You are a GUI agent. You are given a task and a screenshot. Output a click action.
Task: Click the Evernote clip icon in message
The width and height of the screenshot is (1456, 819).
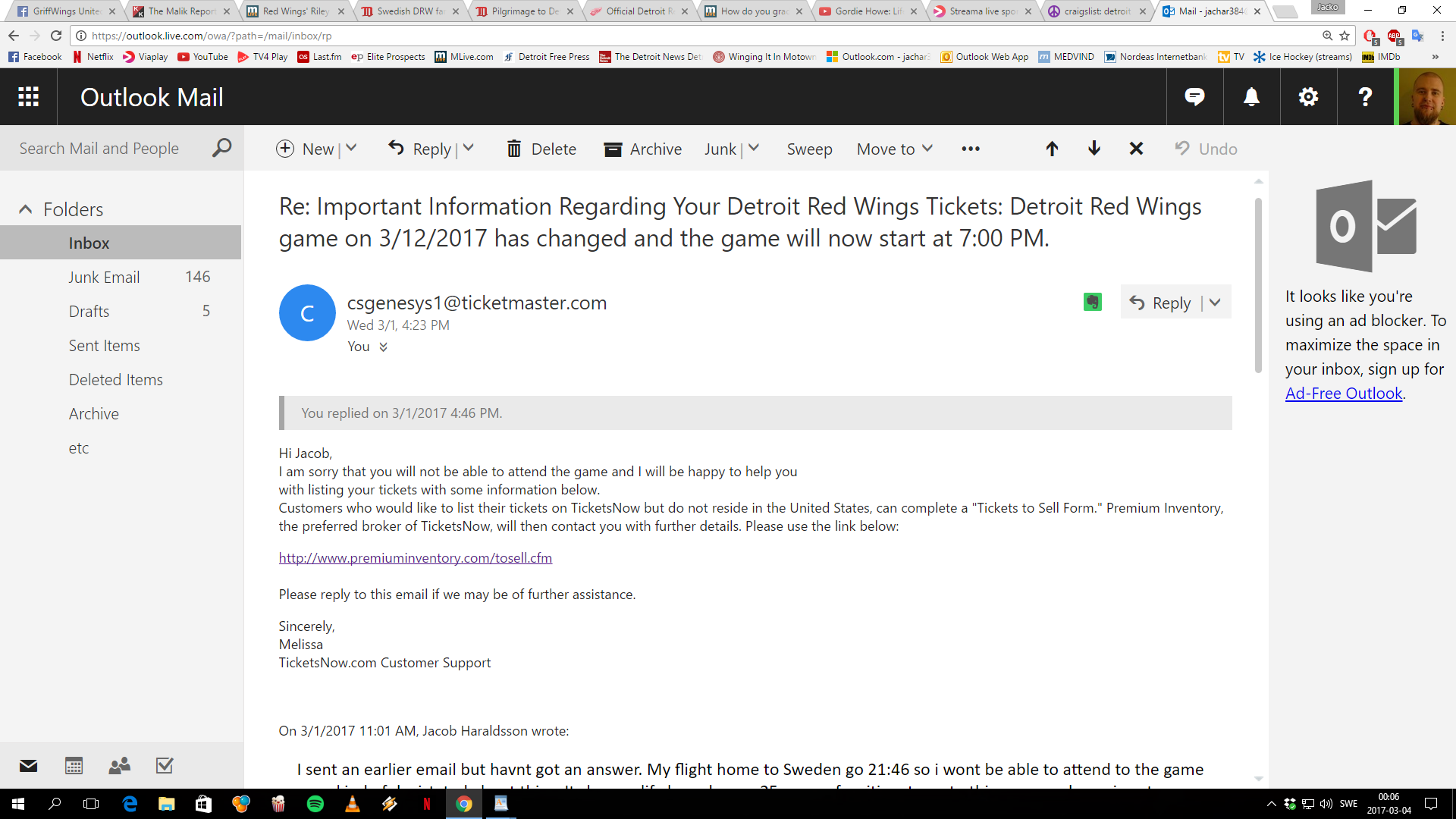(x=1093, y=302)
